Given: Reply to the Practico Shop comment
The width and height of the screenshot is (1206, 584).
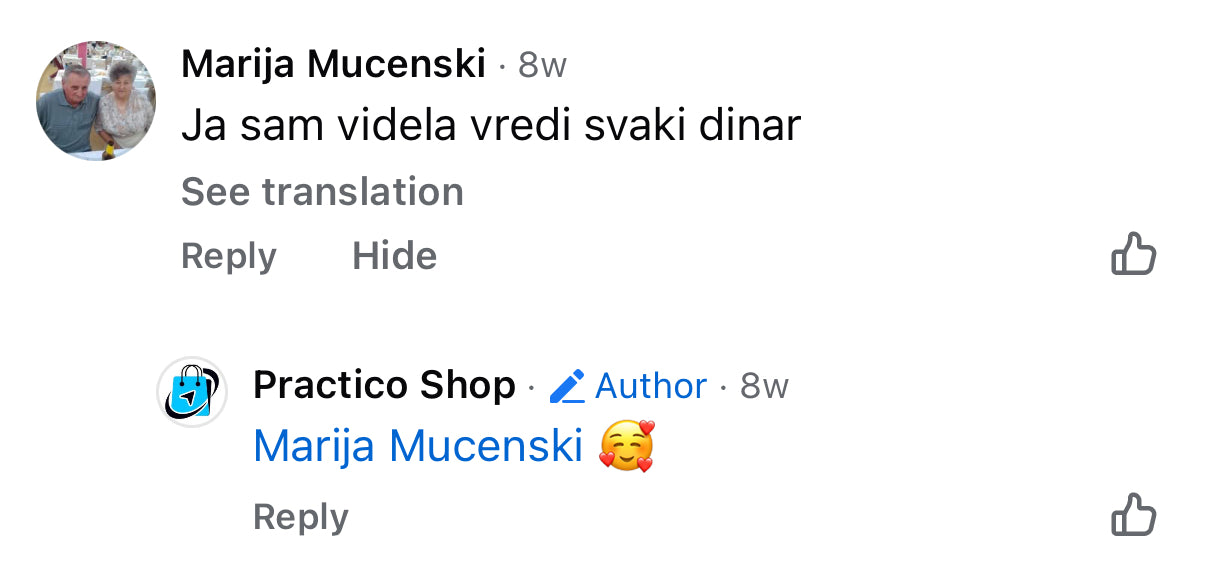Looking at the screenshot, I should (300, 517).
